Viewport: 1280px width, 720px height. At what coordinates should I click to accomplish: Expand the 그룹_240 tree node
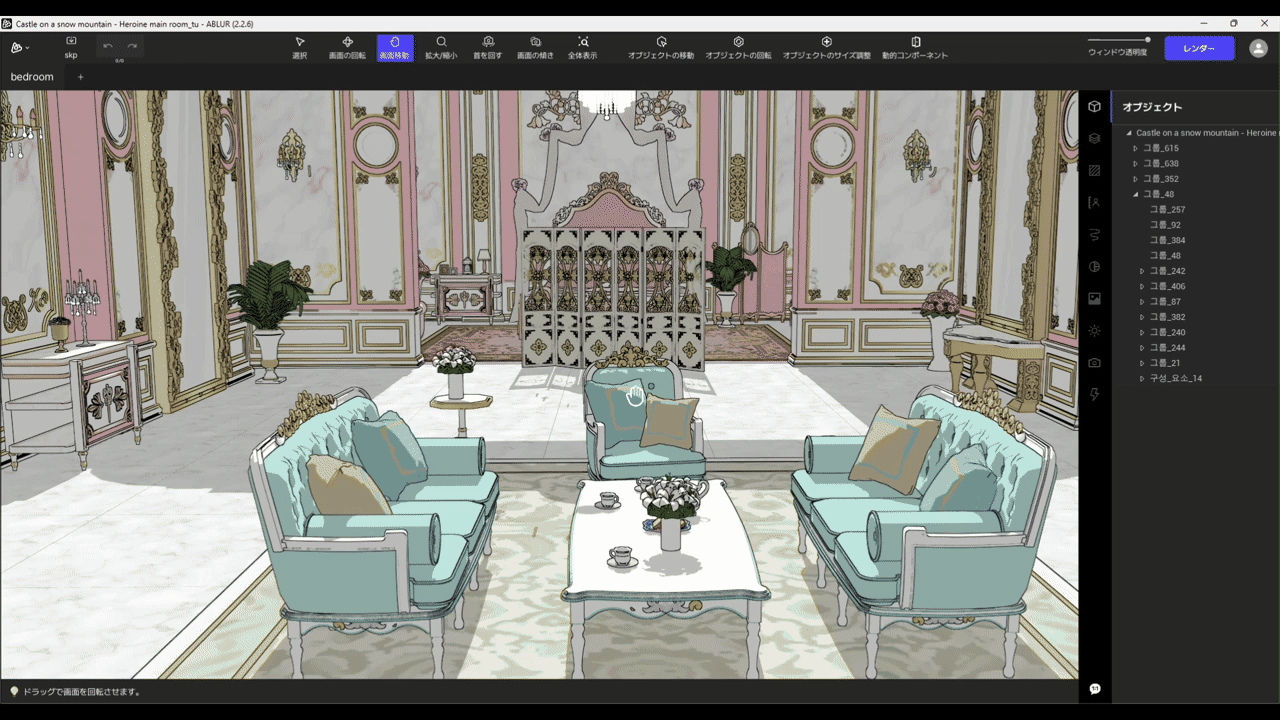click(x=1143, y=332)
